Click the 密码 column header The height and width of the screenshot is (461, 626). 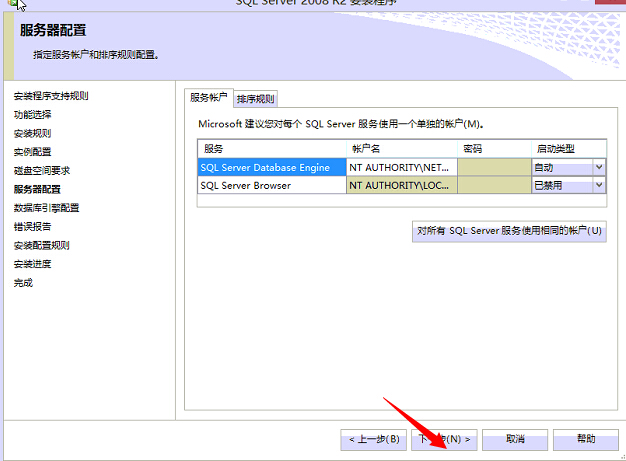tap(494, 149)
